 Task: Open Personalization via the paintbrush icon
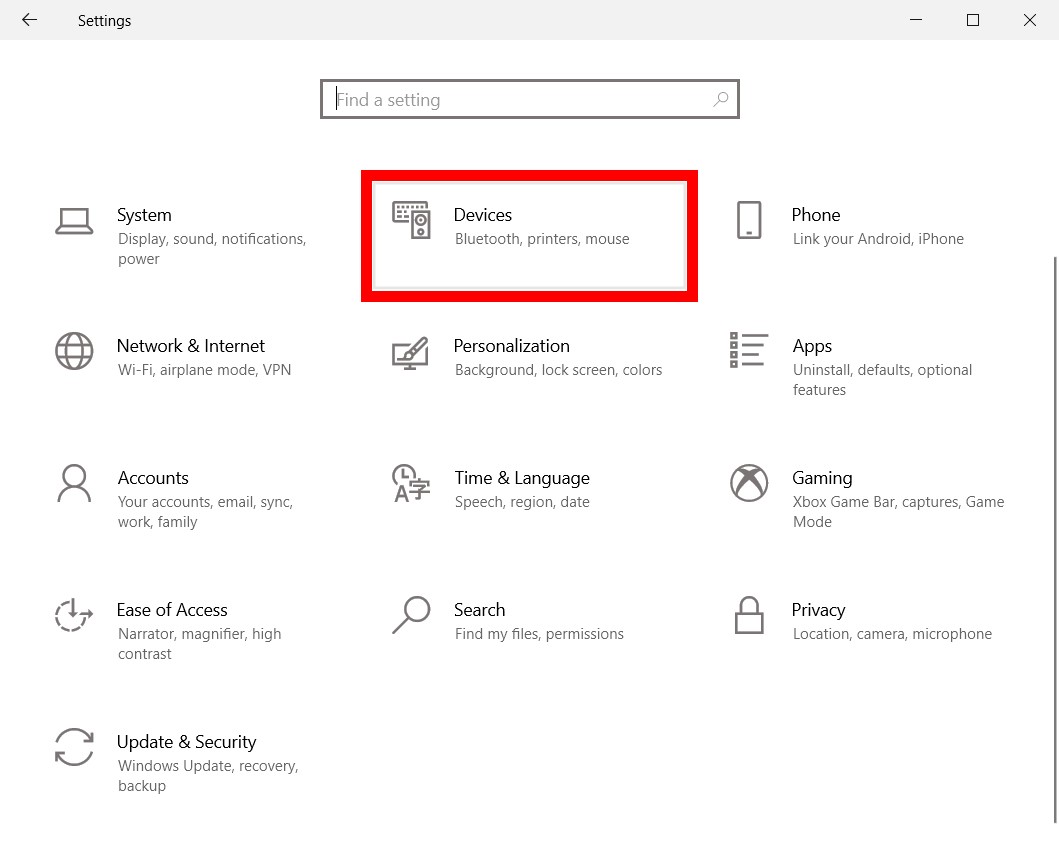pos(410,353)
